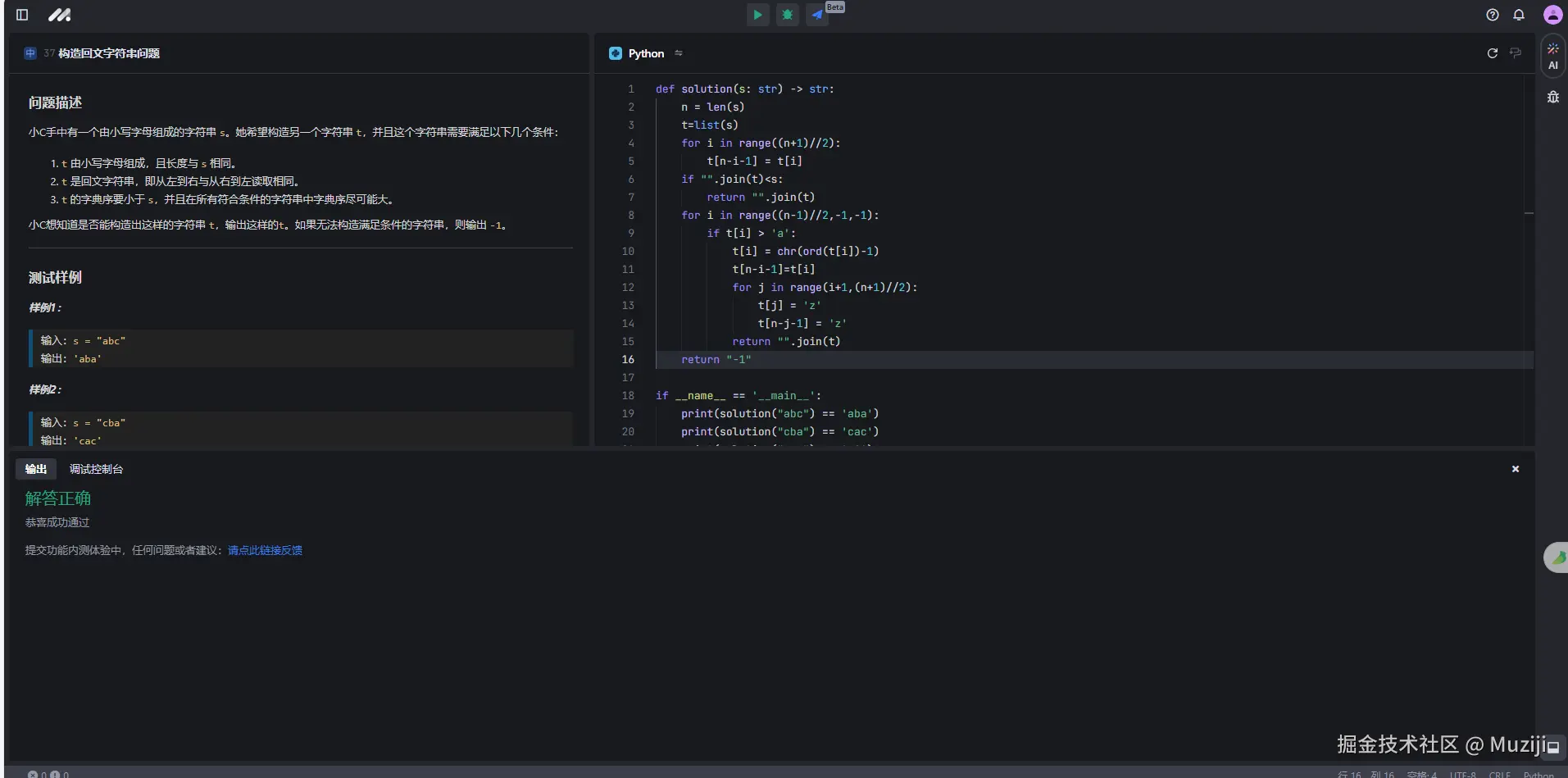This screenshot has width=1568, height=778.
Task: Open help via the question mark icon
Action: tap(1492, 15)
